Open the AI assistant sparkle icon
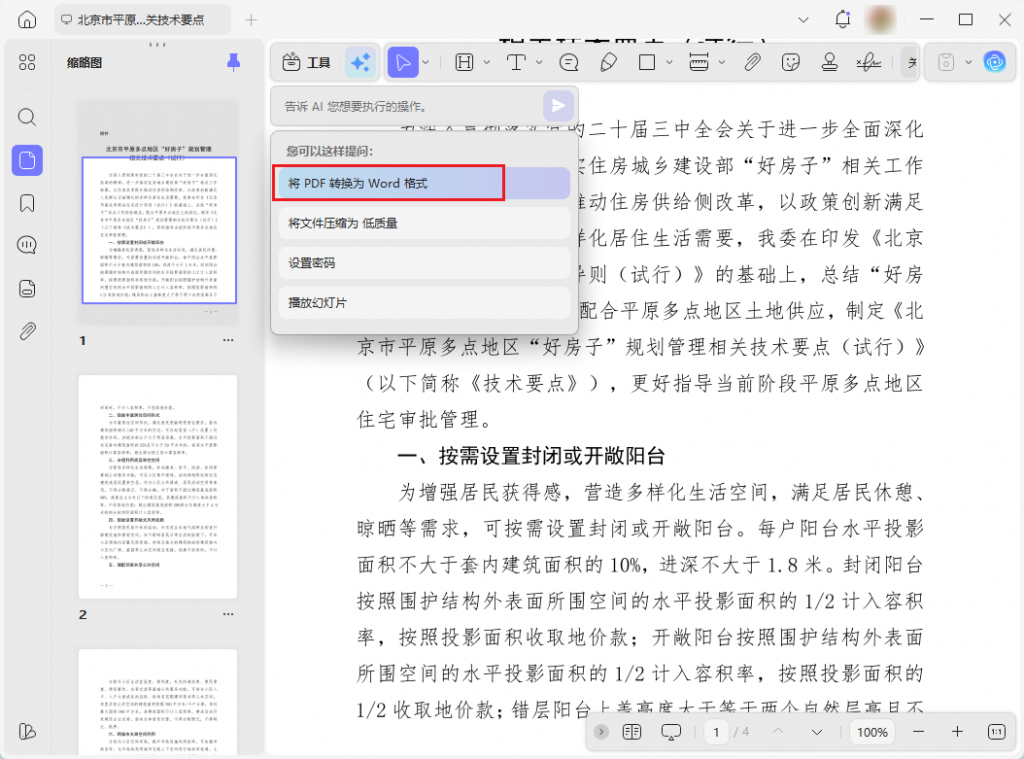 (360, 62)
